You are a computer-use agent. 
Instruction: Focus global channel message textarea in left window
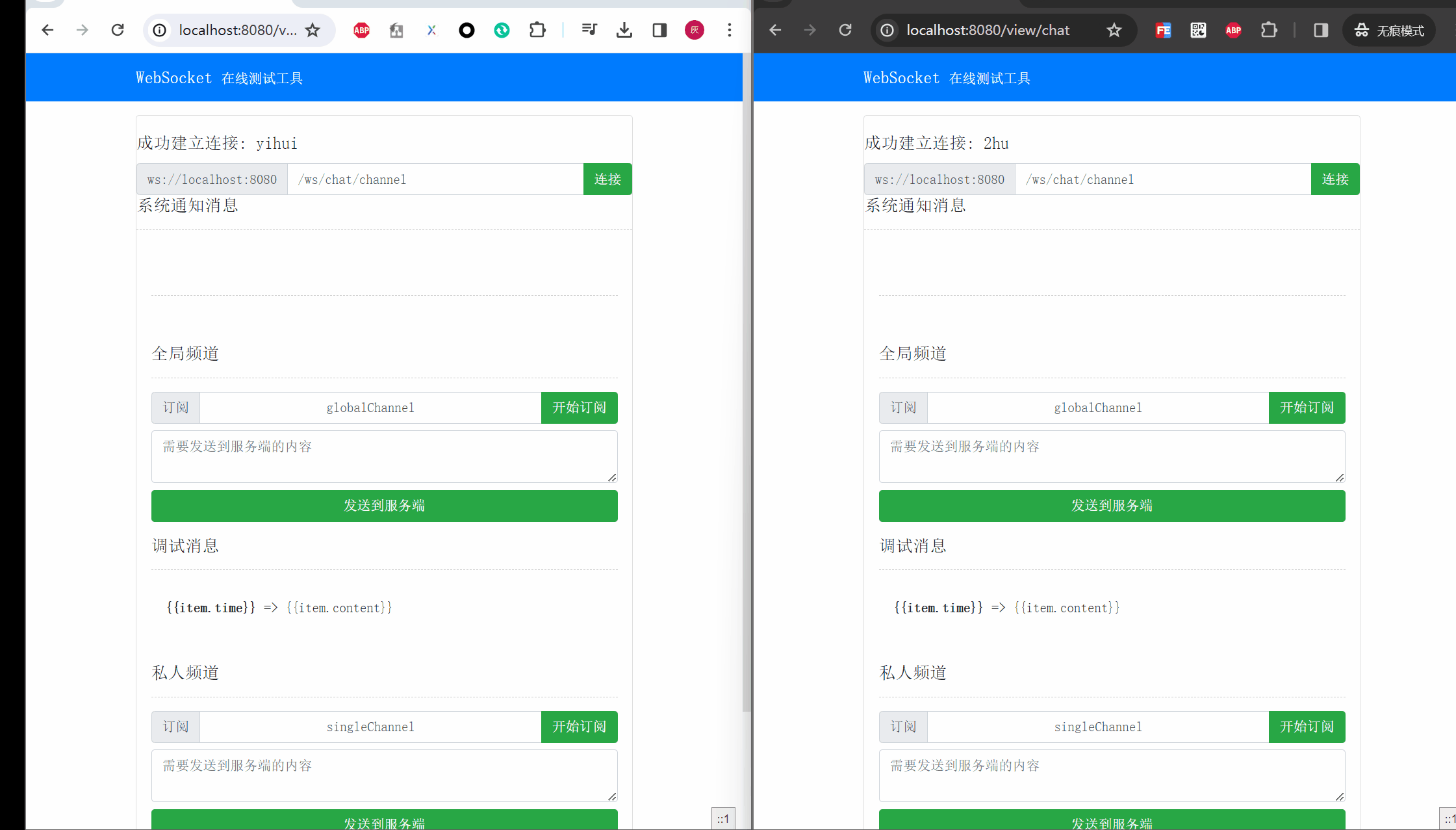(384, 456)
